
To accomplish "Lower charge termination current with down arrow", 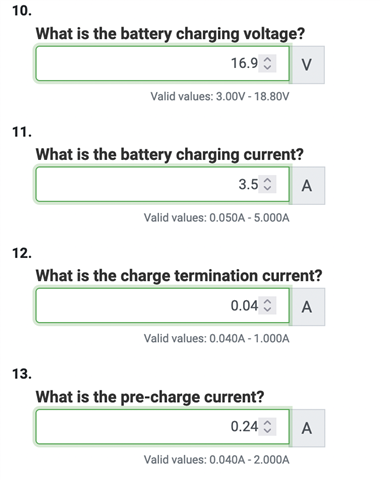I will pos(267,310).
